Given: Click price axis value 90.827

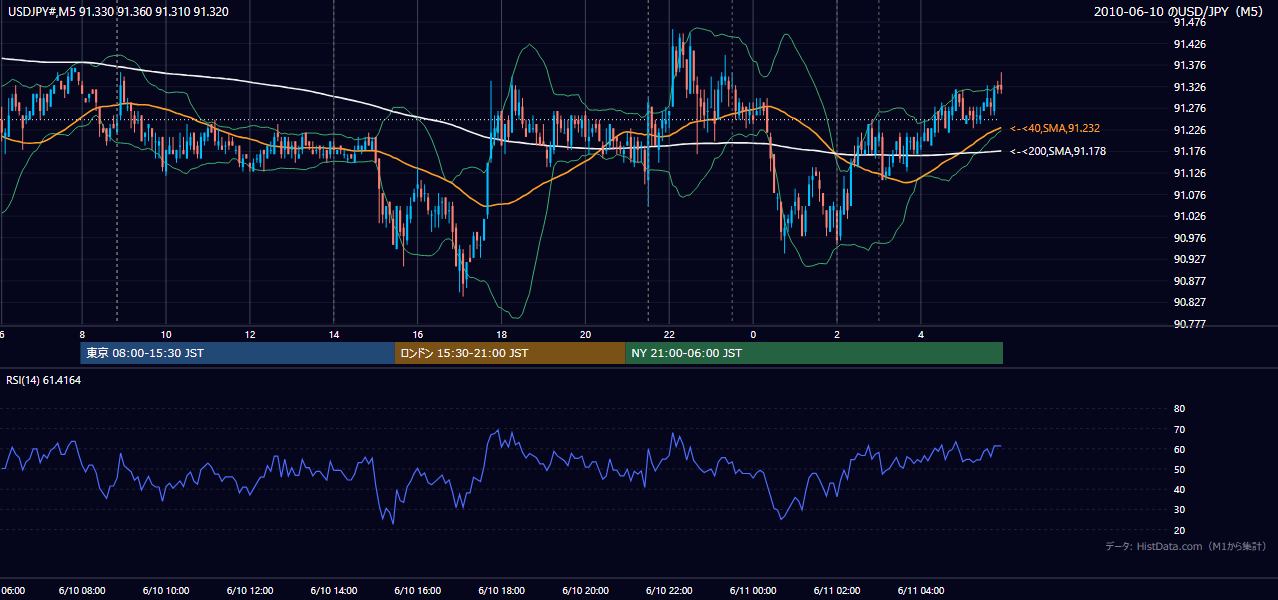Looking at the screenshot, I should 1189,302.
